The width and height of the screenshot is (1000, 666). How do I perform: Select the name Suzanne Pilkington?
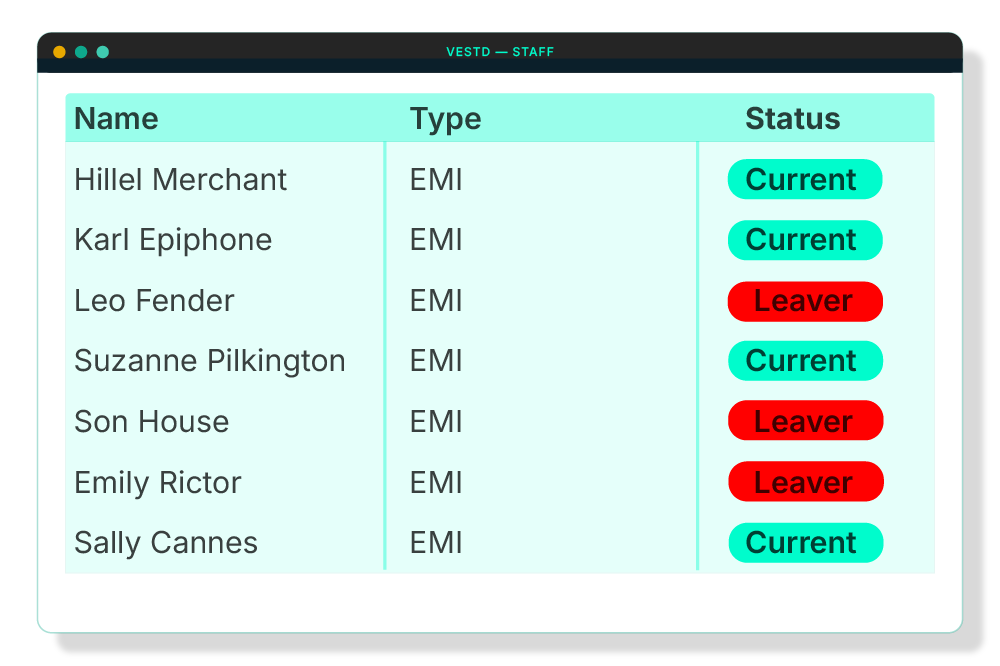(210, 361)
